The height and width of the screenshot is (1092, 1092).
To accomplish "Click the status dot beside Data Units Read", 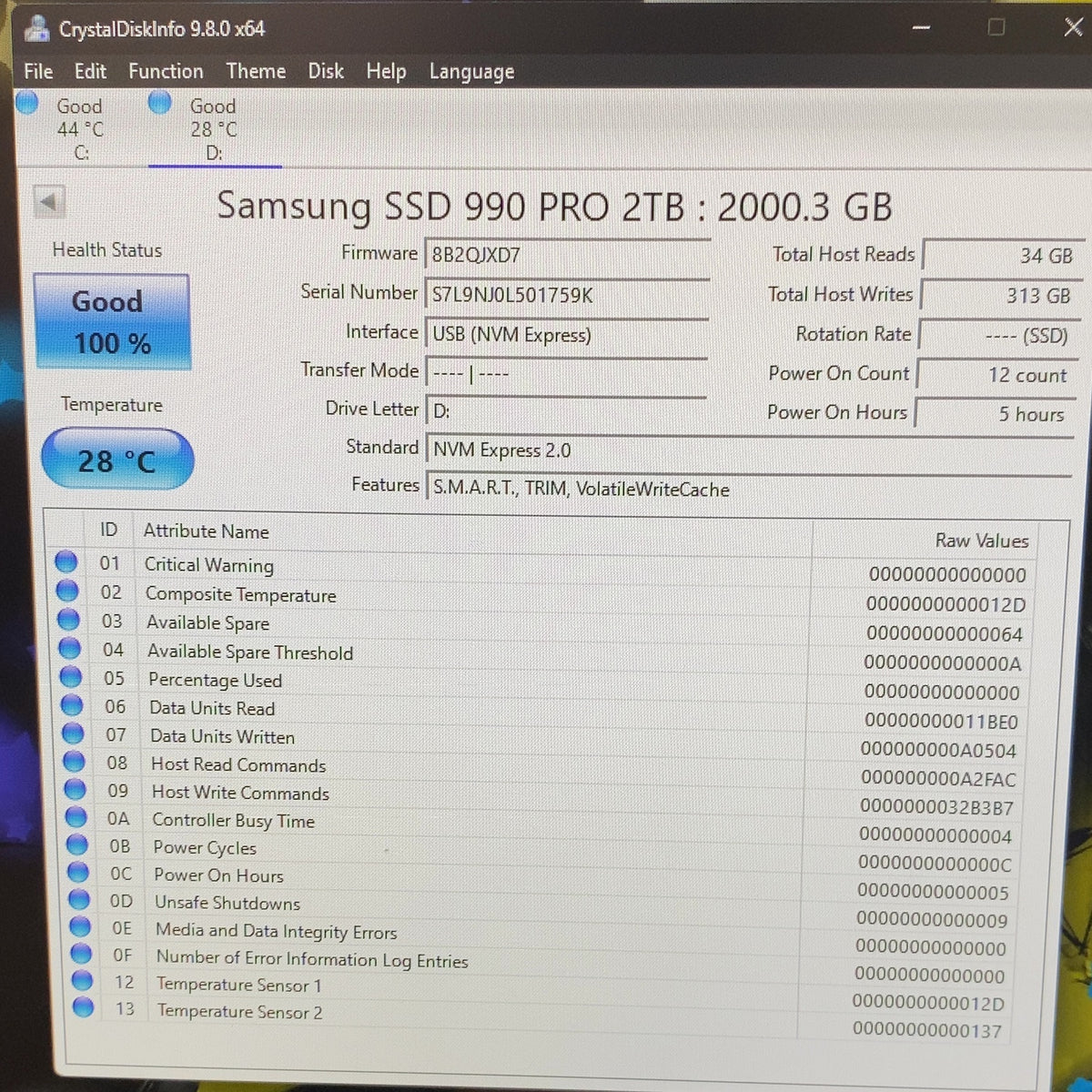I will click(x=73, y=705).
